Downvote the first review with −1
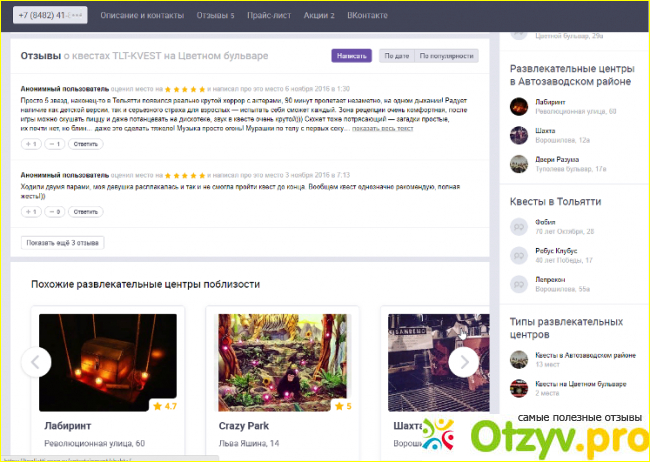Viewport: 650px width, 462px height. [x=55, y=144]
